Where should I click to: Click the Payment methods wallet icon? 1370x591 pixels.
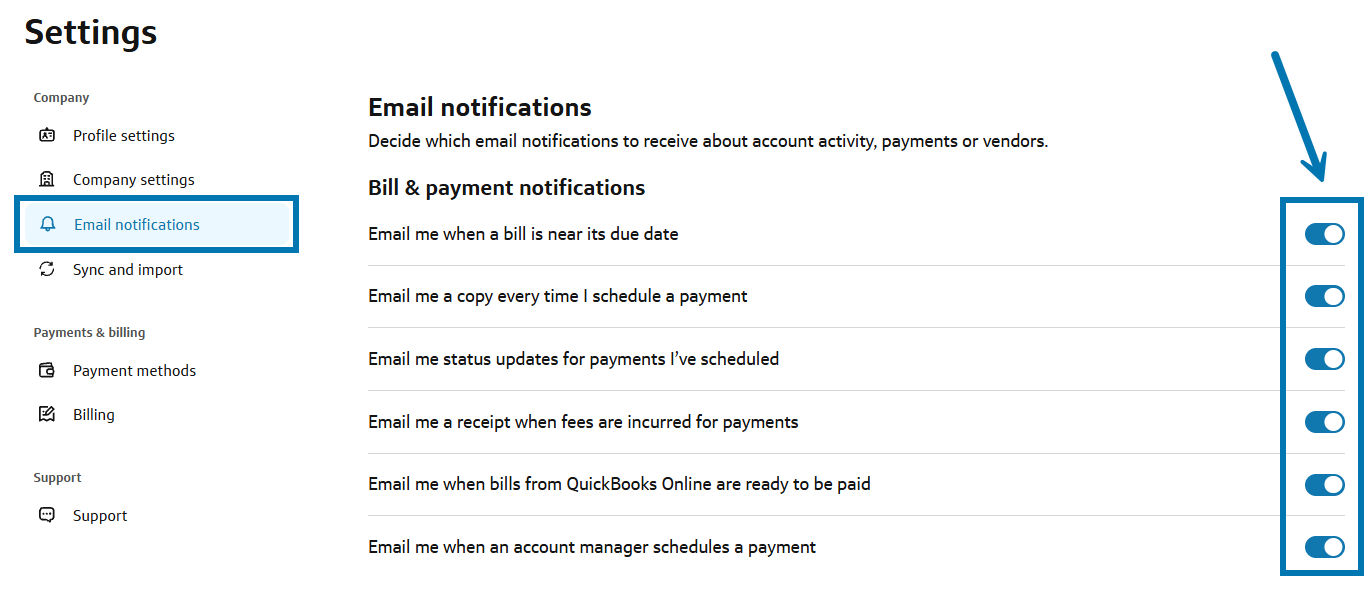click(x=47, y=370)
